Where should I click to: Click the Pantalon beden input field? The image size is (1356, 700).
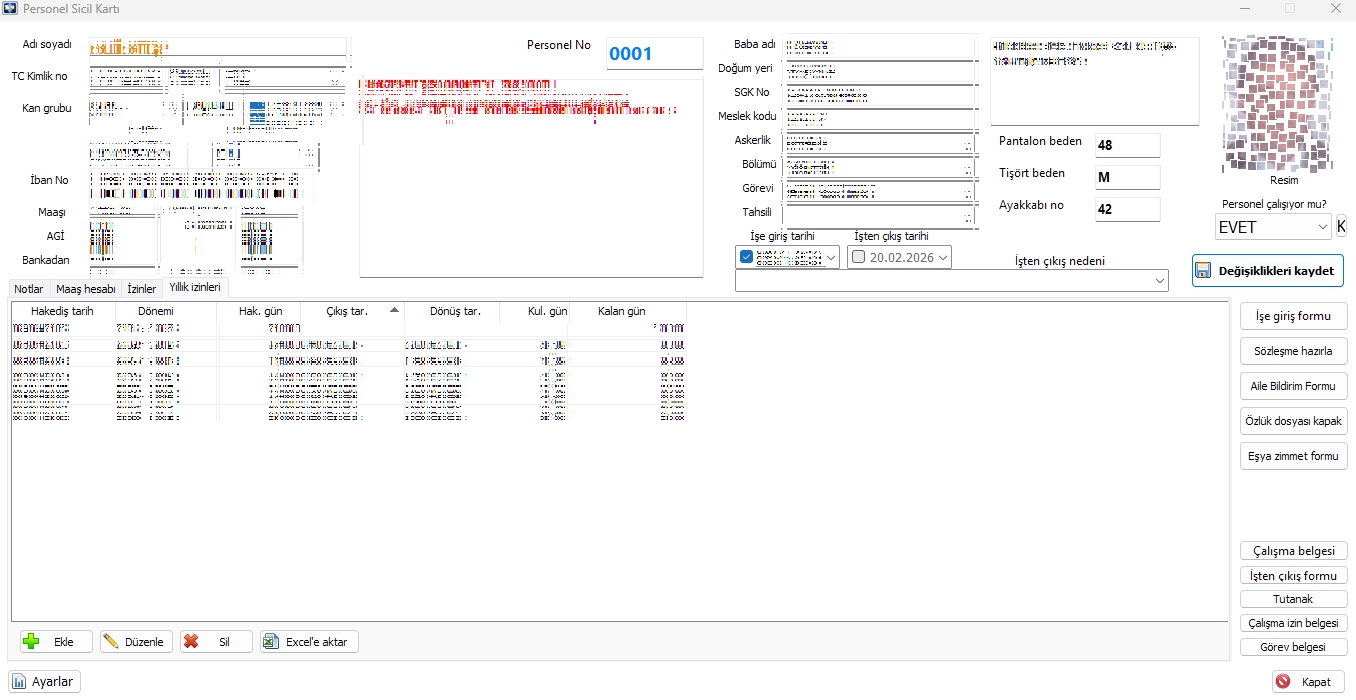pos(1127,145)
